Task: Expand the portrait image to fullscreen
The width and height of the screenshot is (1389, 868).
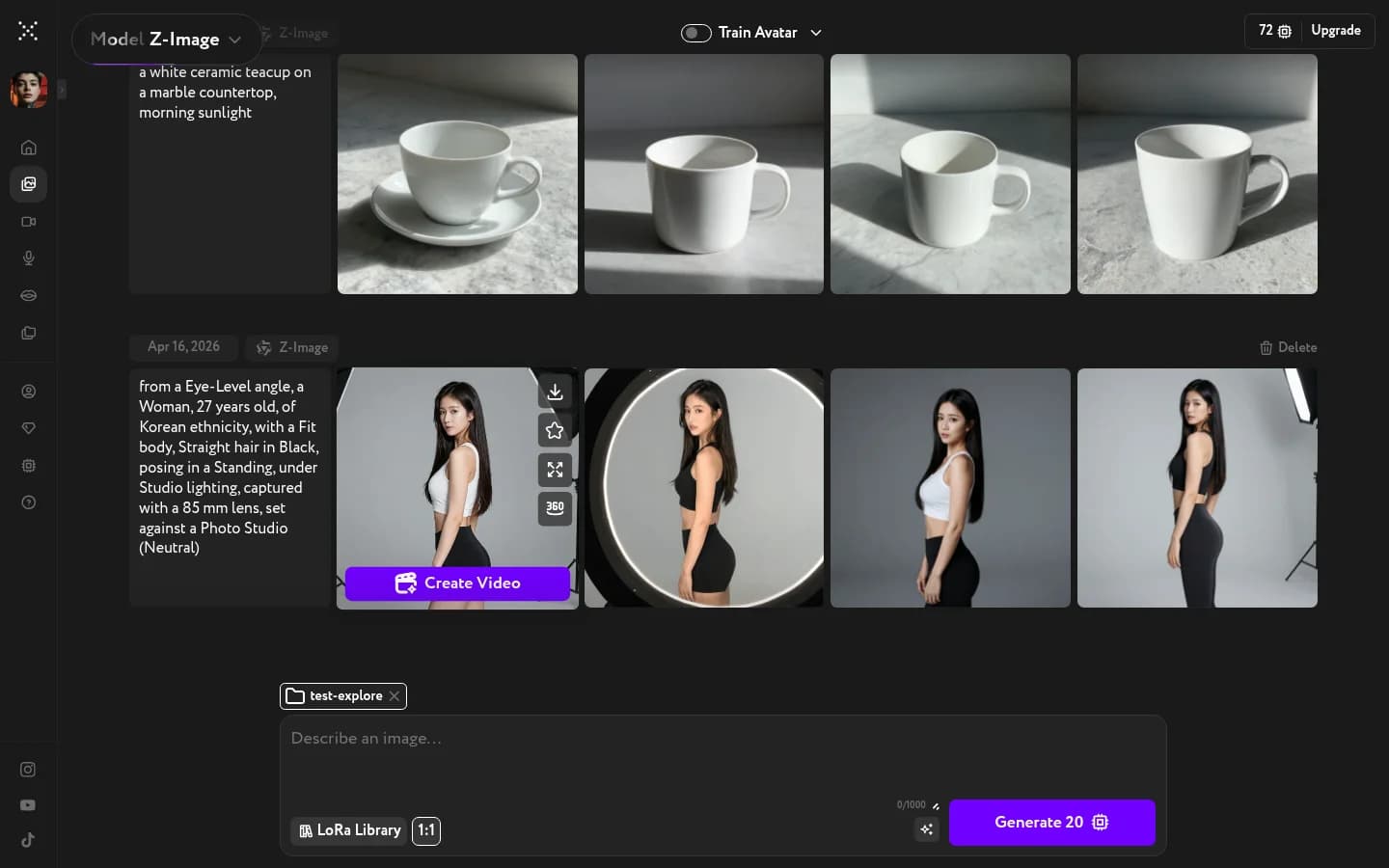Action: pos(555,470)
